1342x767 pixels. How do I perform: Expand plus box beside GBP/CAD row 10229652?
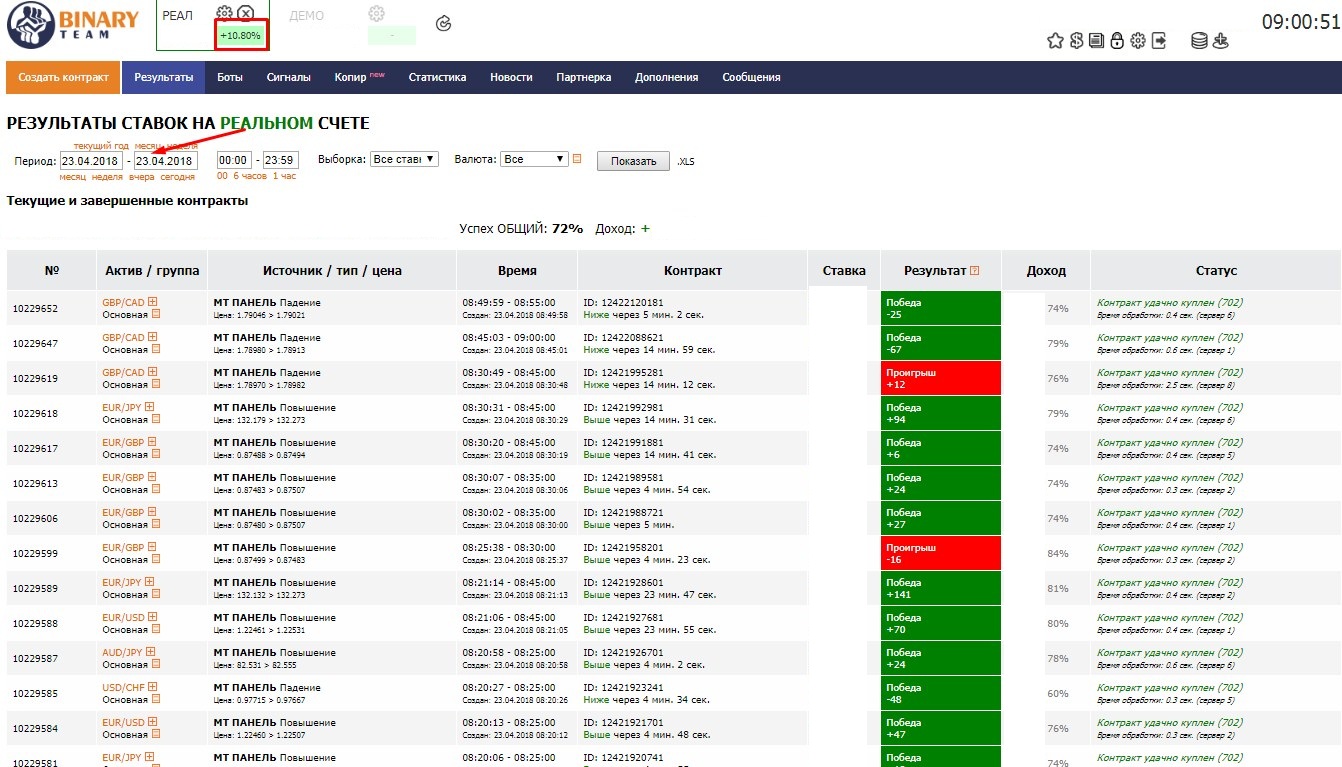coord(152,302)
